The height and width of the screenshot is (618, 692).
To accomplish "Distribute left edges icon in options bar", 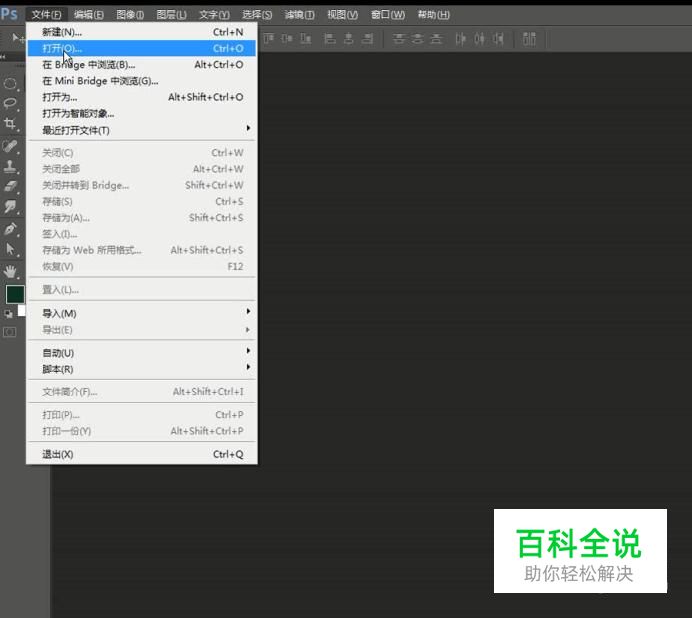I will [x=460, y=39].
